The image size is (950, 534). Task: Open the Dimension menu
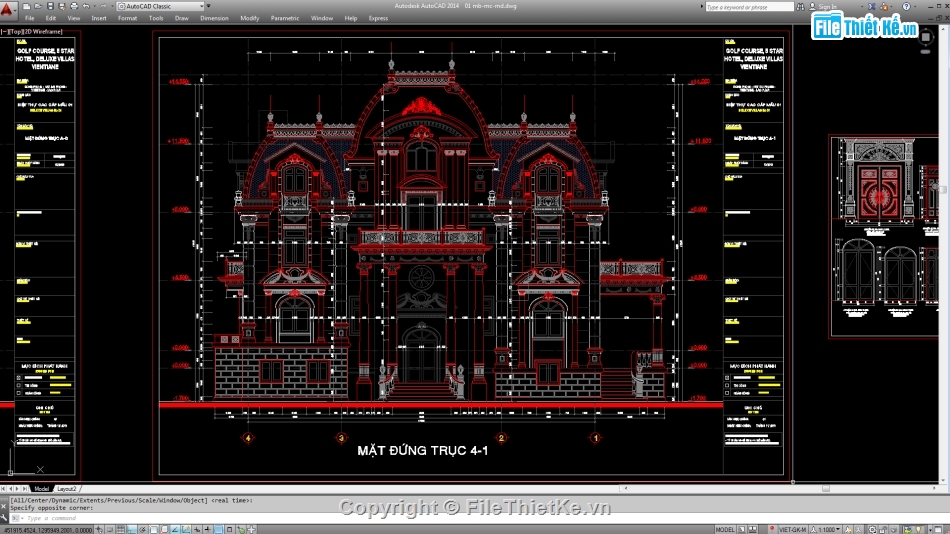(x=214, y=18)
